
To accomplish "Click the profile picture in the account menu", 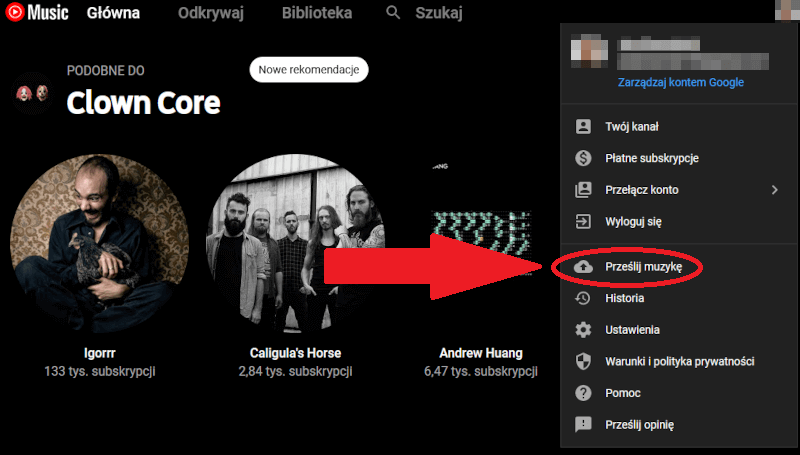I will pyautogui.click(x=589, y=51).
